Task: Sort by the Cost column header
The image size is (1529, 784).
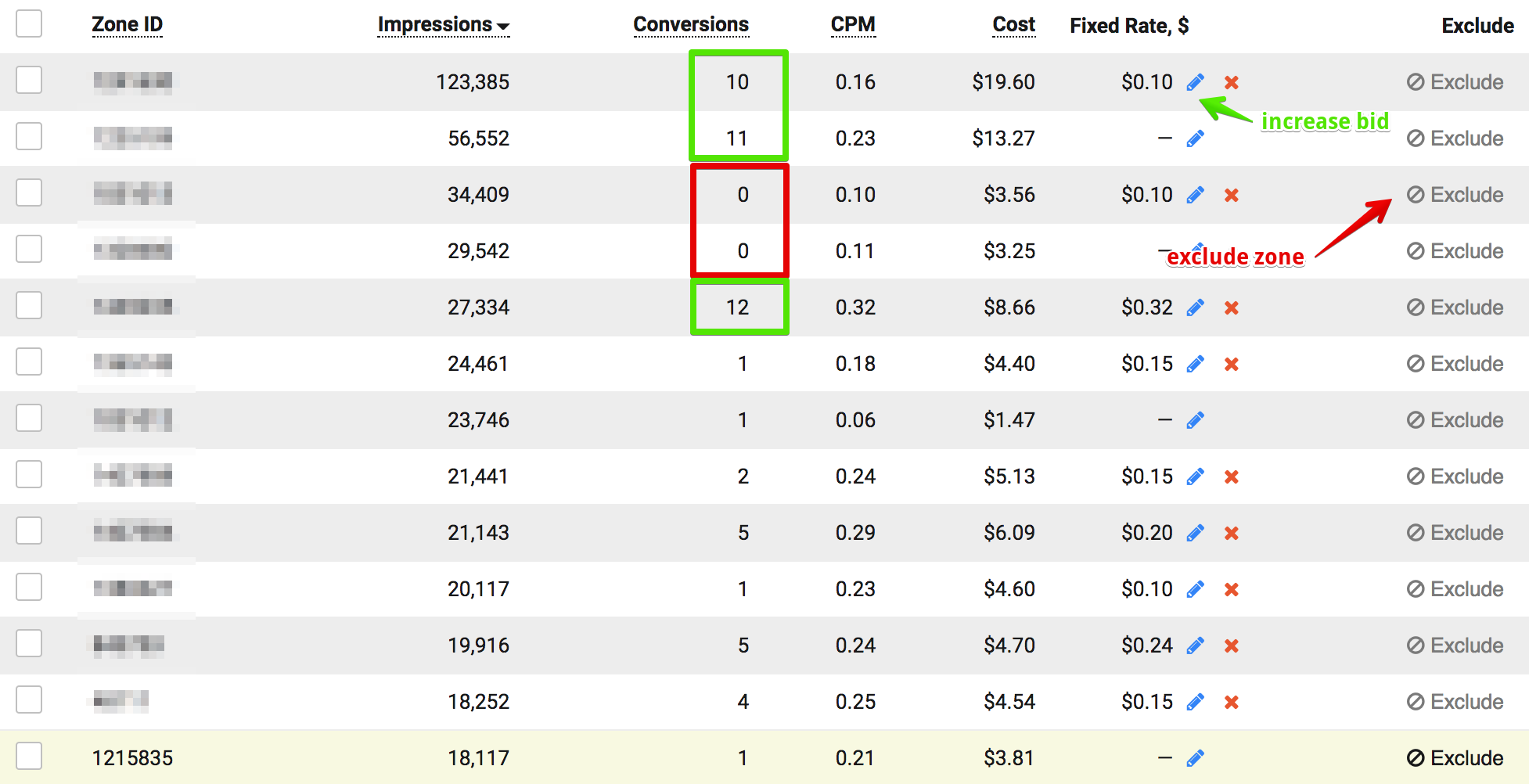Action: 1013,25
